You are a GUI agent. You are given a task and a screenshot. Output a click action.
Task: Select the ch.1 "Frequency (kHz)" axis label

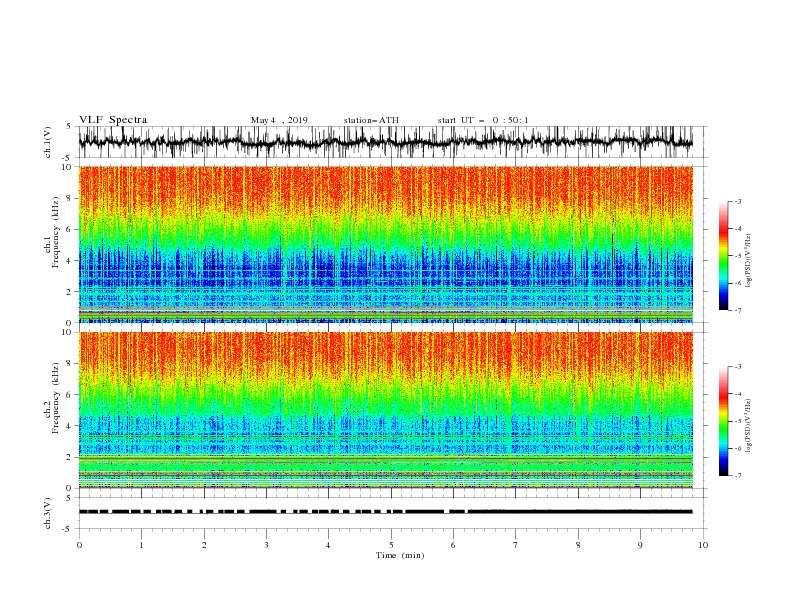coord(56,232)
